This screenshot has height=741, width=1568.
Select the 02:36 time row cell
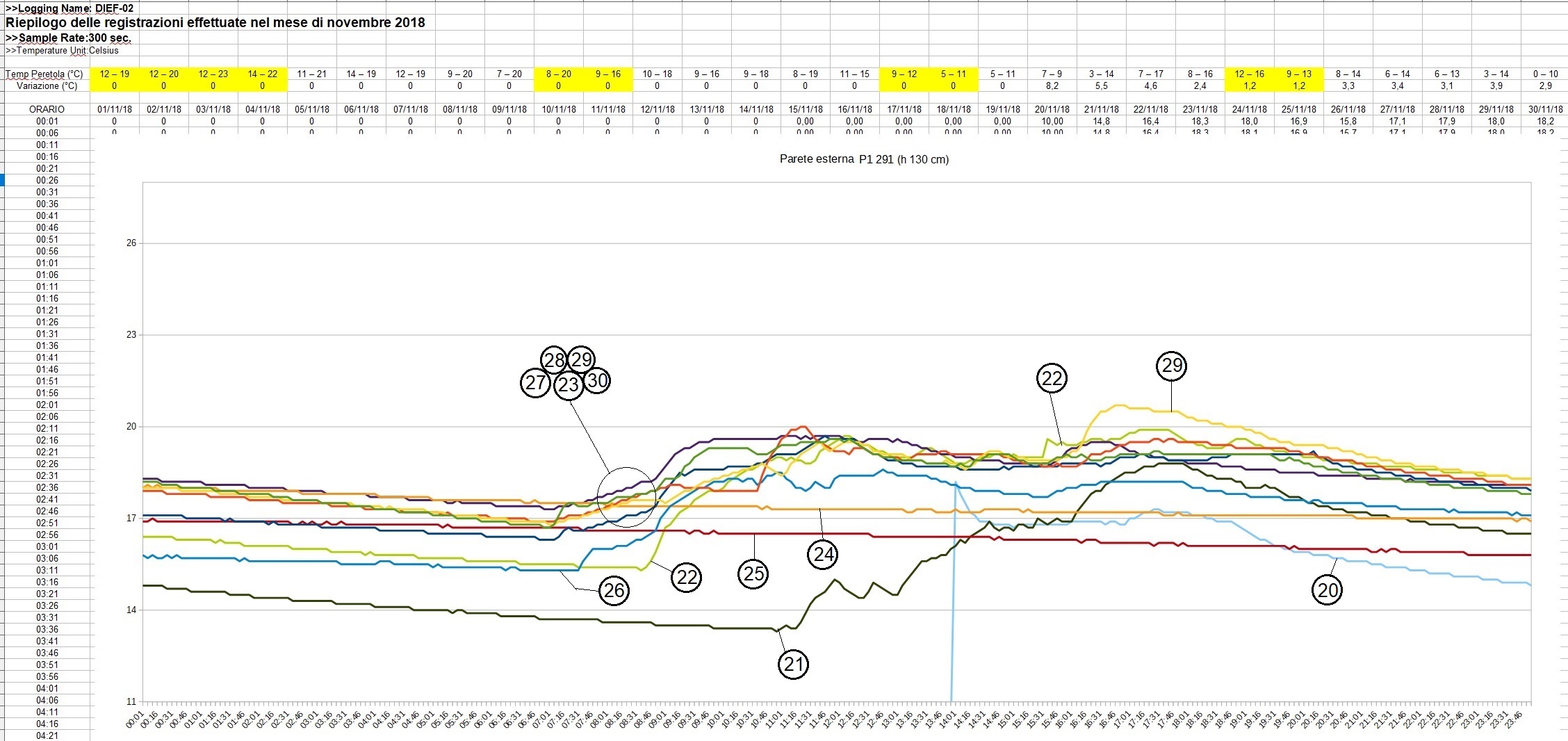[47, 488]
